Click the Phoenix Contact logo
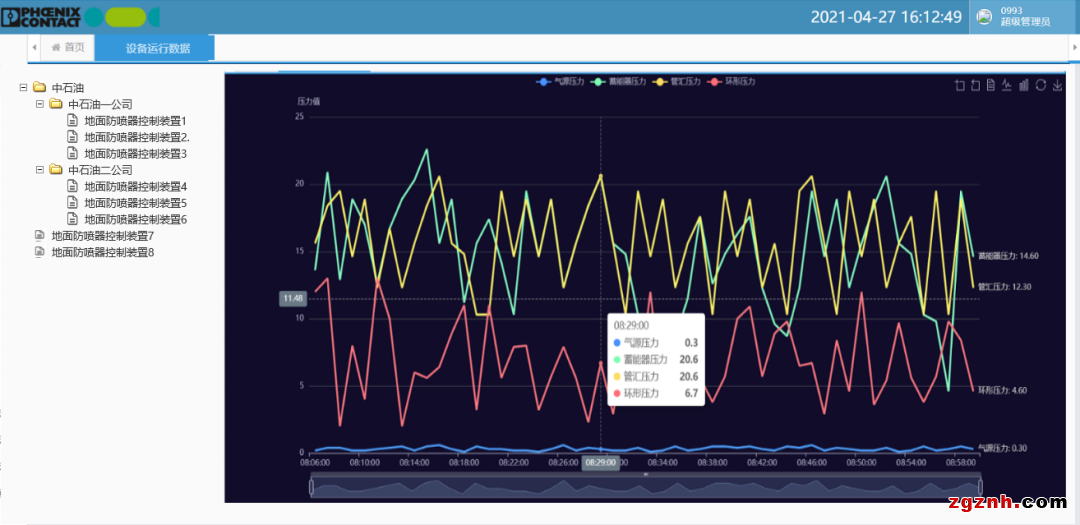This screenshot has height=525, width=1080. (x=41, y=17)
